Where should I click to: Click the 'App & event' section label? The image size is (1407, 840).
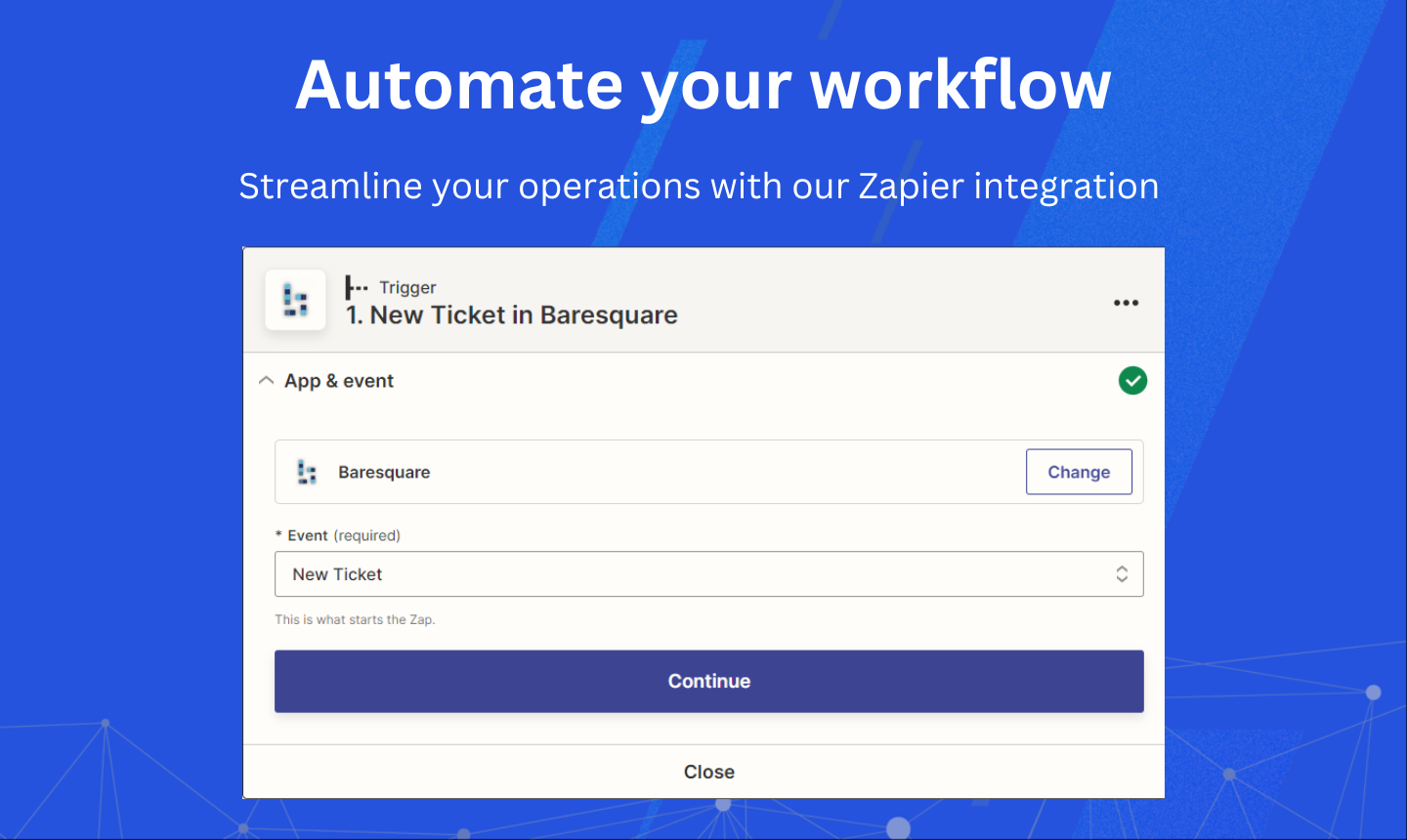(339, 381)
